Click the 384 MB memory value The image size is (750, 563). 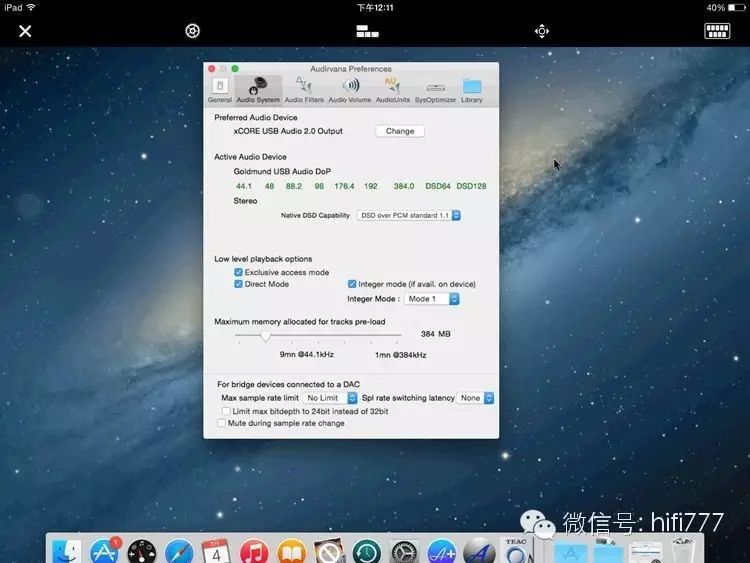435,334
